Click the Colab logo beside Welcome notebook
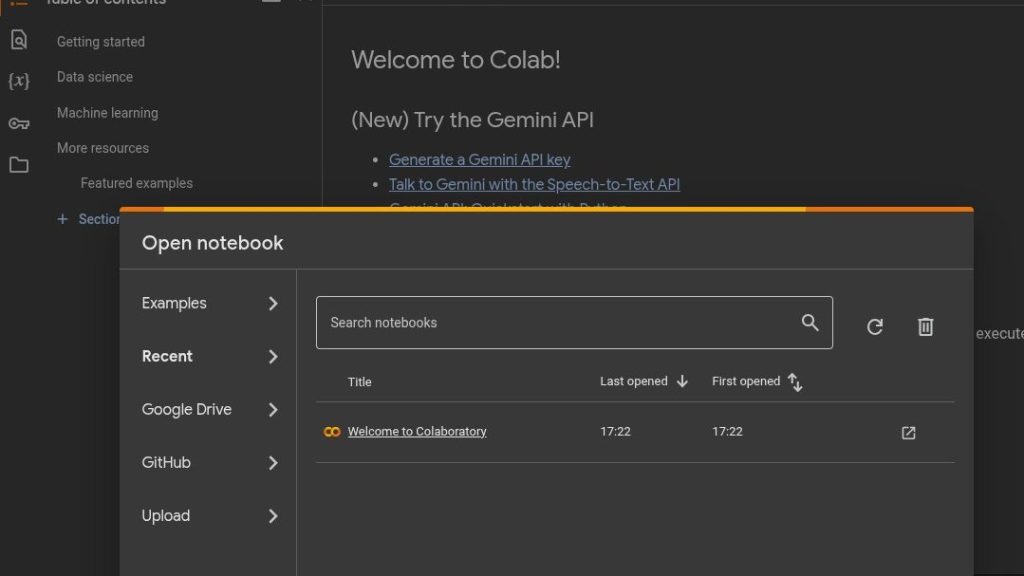This screenshot has width=1024, height=576. click(x=332, y=432)
